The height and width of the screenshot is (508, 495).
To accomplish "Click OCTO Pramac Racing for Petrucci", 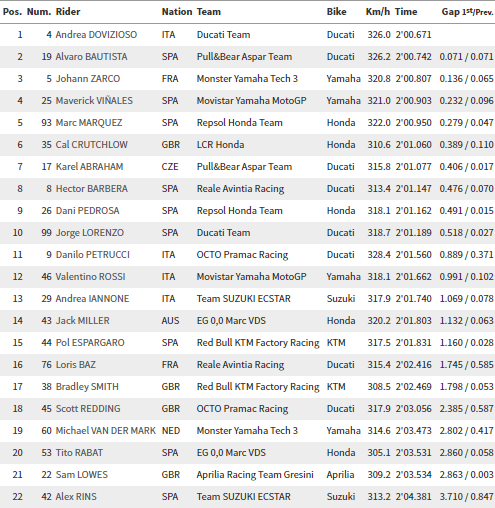I will [x=242, y=255].
